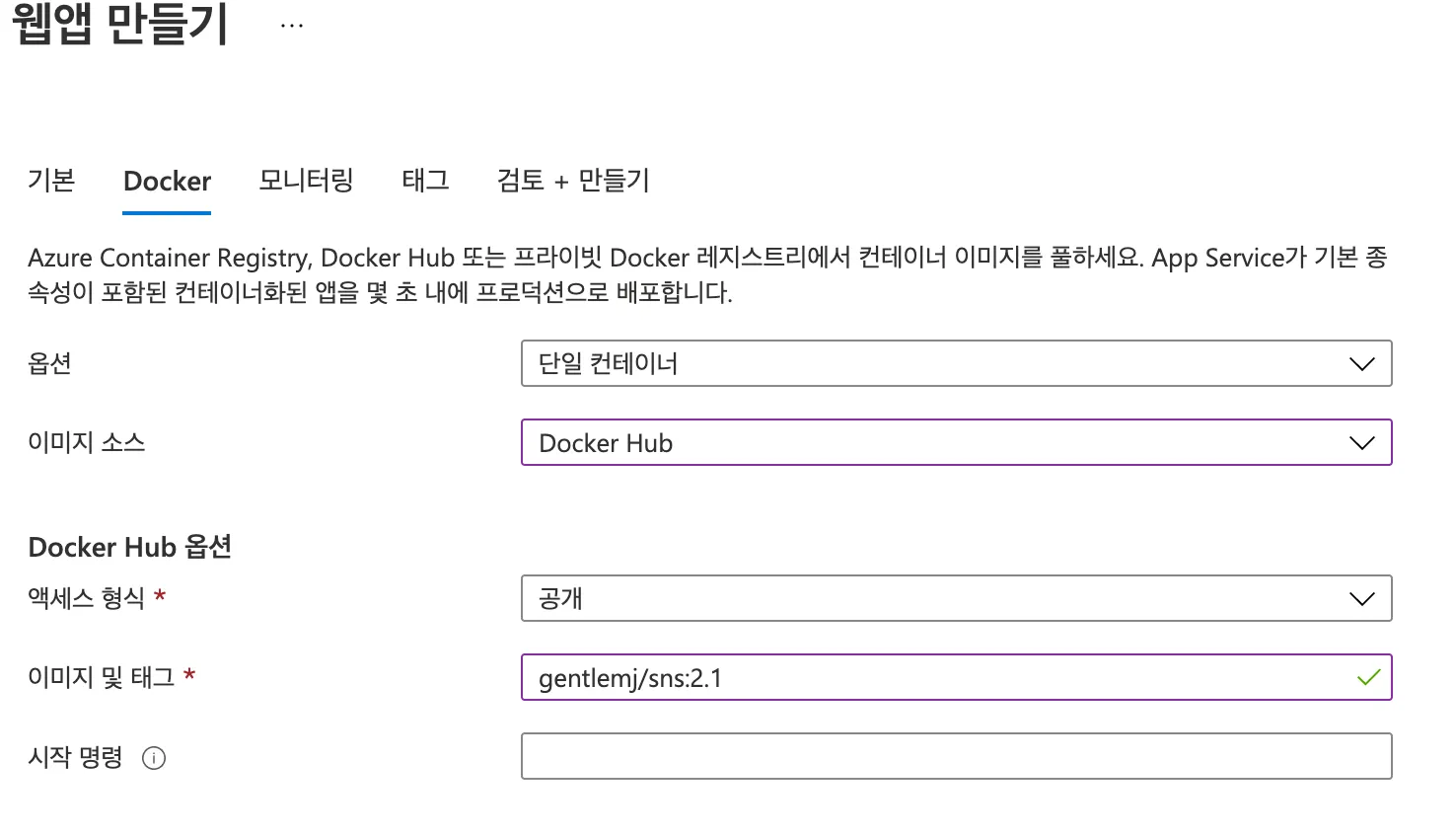Screen dimensions: 1456x837
Task: Open the 이미지 소스 dropdown set to Docker Hub
Action: 955,443
